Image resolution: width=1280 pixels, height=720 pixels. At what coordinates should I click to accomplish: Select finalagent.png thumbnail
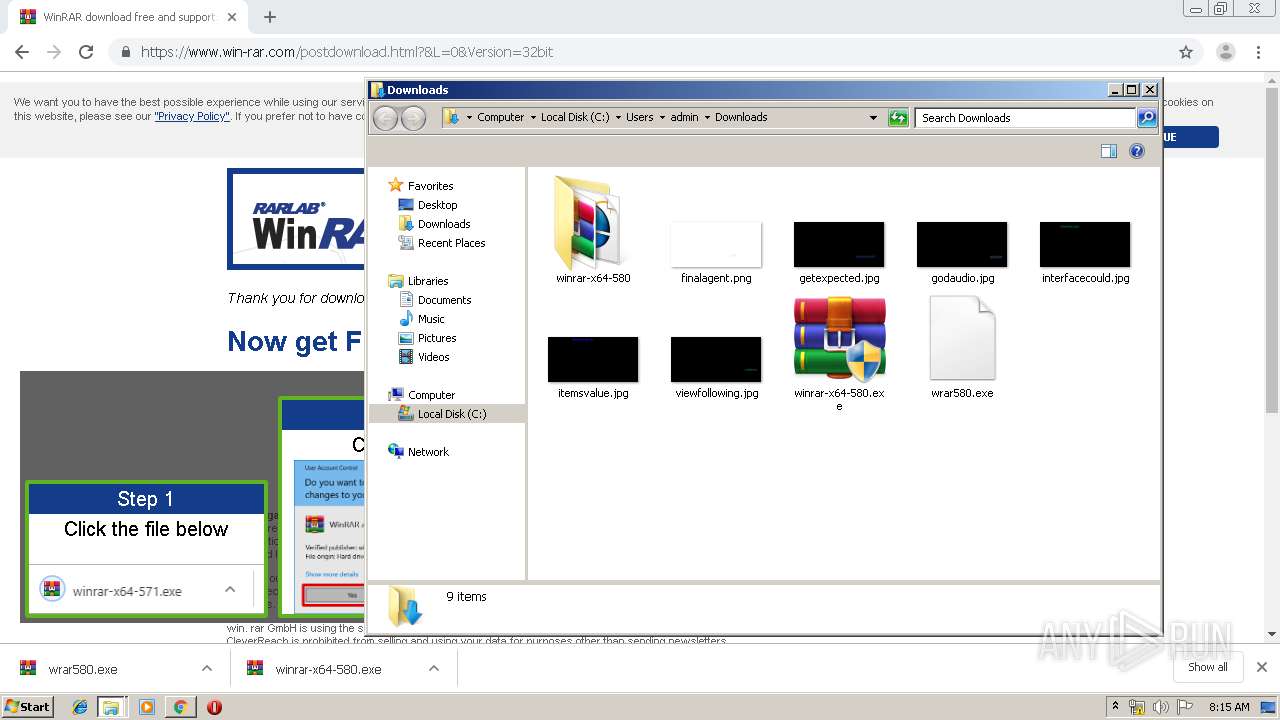pyautogui.click(x=716, y=245)
